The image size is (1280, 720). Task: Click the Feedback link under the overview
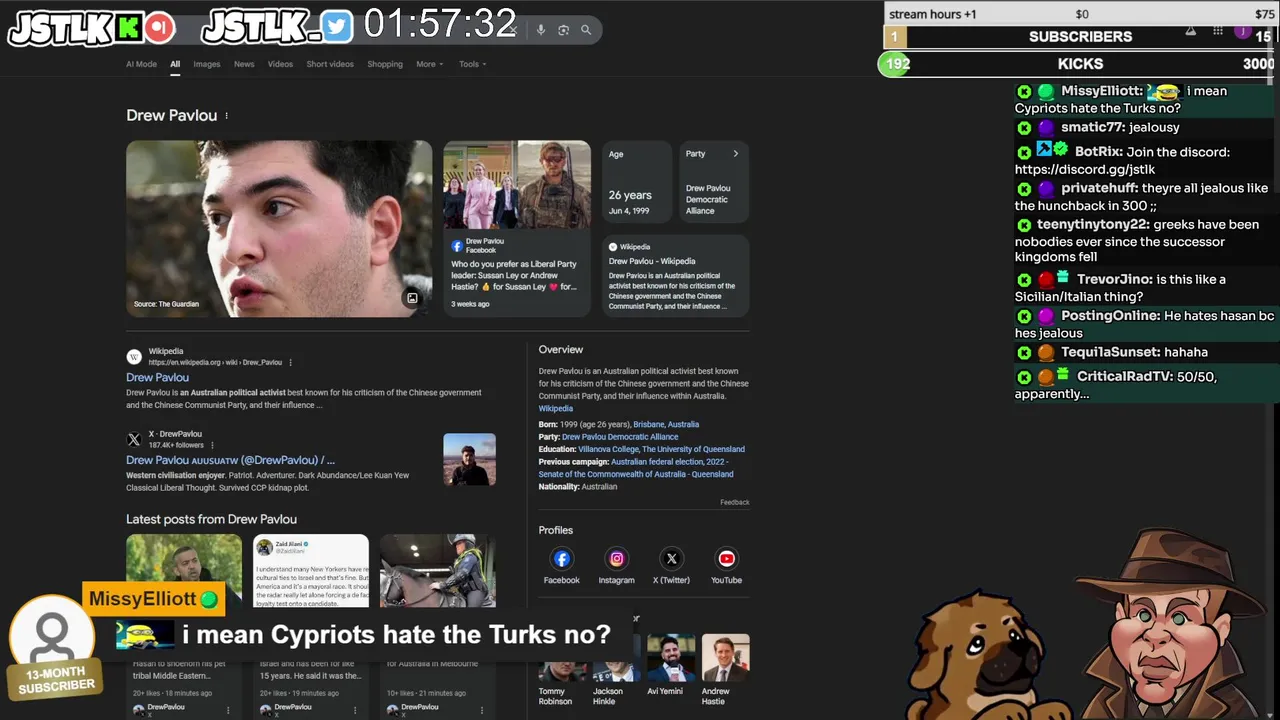[x=734, y=502]
